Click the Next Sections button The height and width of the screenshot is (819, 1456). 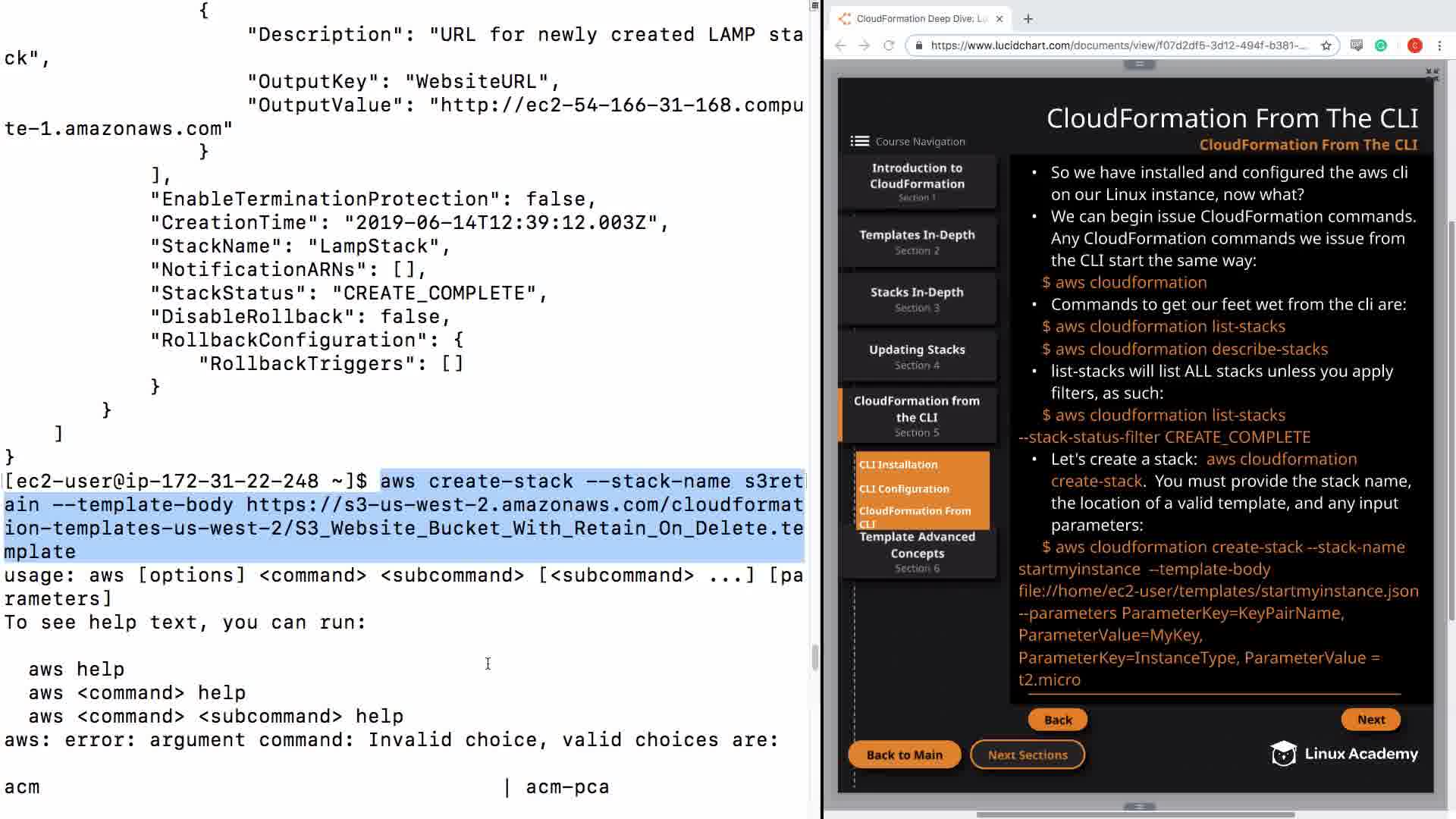(1027, 755)
